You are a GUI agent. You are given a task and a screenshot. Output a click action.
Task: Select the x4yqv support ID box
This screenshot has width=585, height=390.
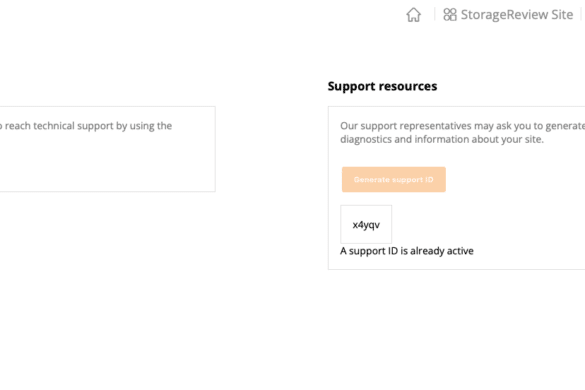366,224
